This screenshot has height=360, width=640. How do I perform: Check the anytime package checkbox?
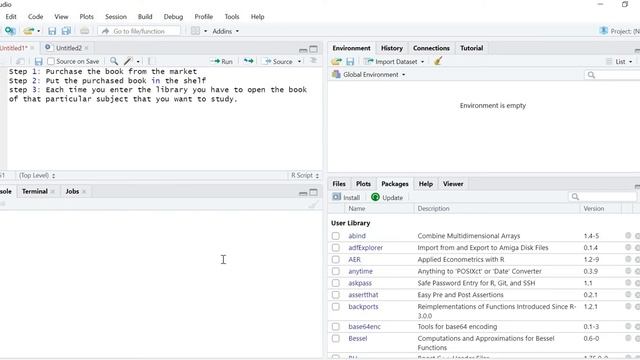point(336,271)
